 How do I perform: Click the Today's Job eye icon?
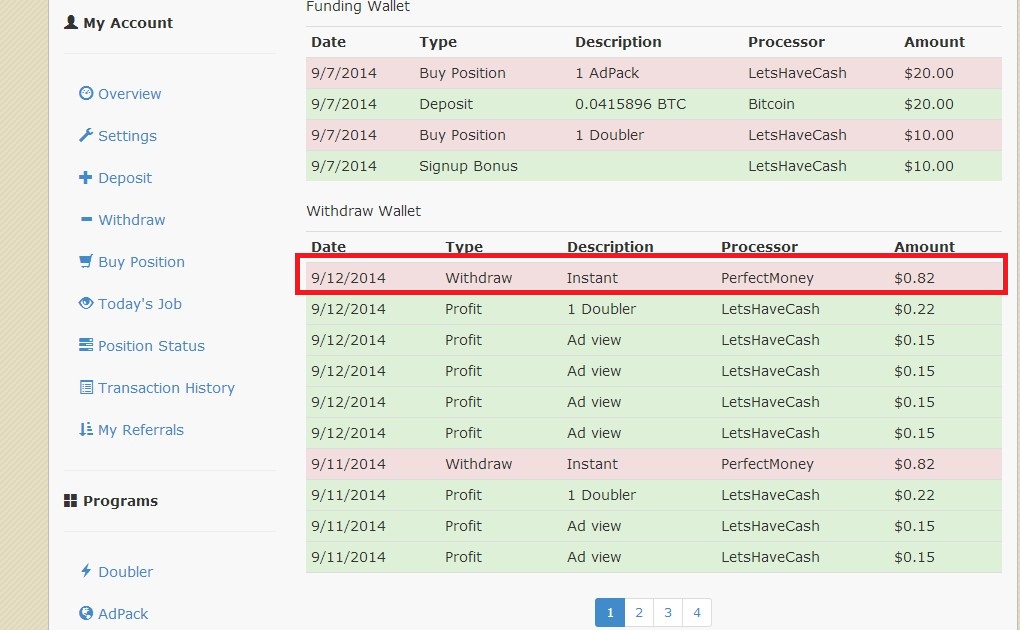pyautogui.click(x=86, y=304)
